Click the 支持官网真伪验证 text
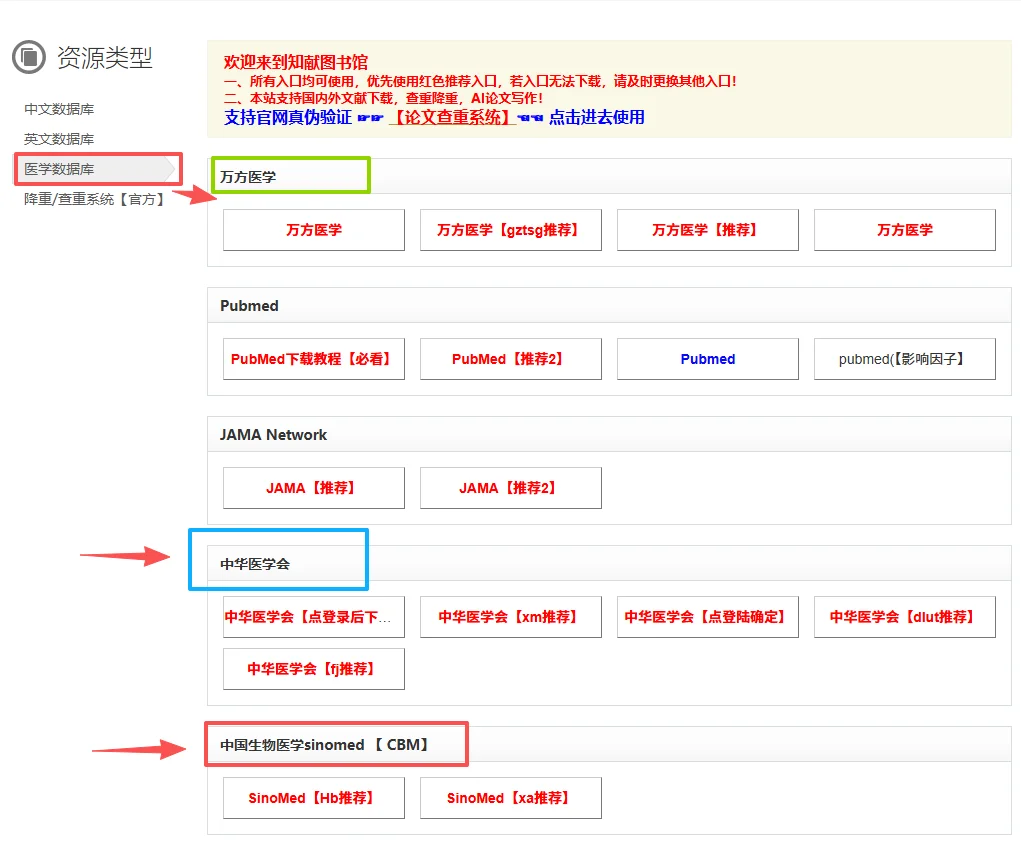 [288, 117]
